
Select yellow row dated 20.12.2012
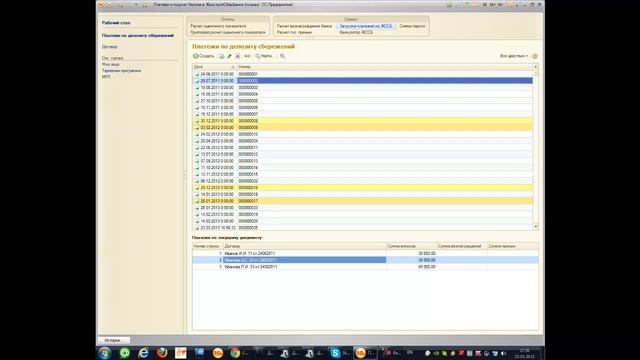(362, 187)
